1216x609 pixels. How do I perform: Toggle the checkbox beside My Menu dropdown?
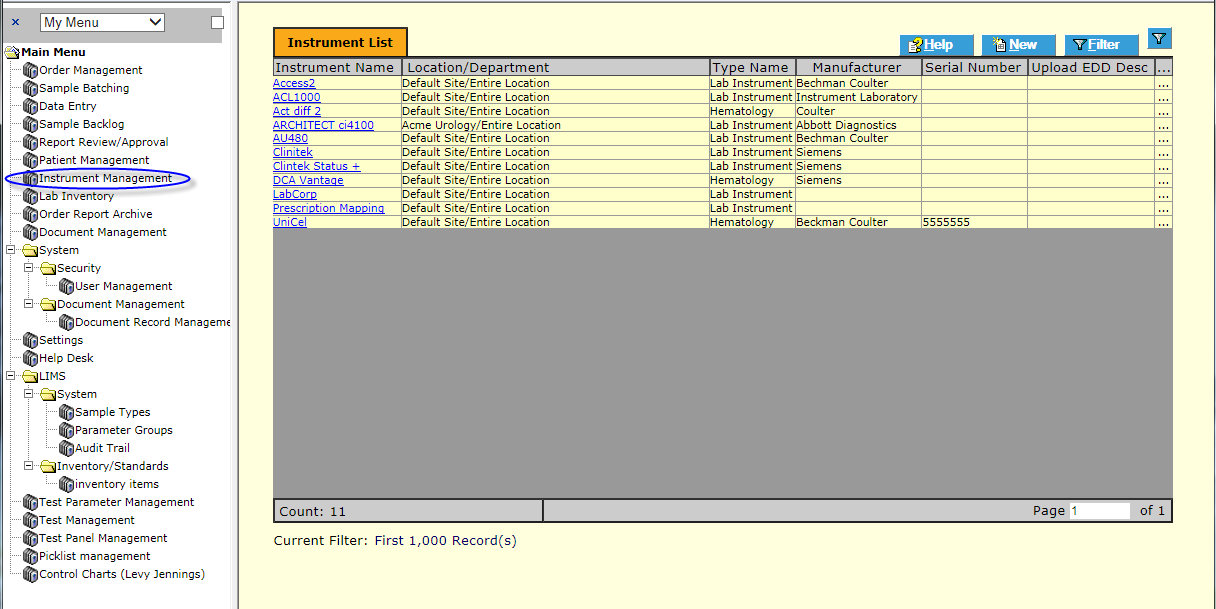(217, 22)
